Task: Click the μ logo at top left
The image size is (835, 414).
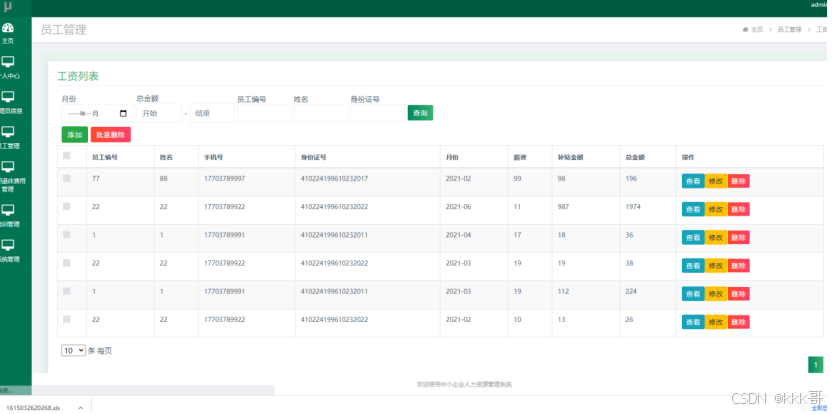Action: pyautogui.click(x=7, y=7)
